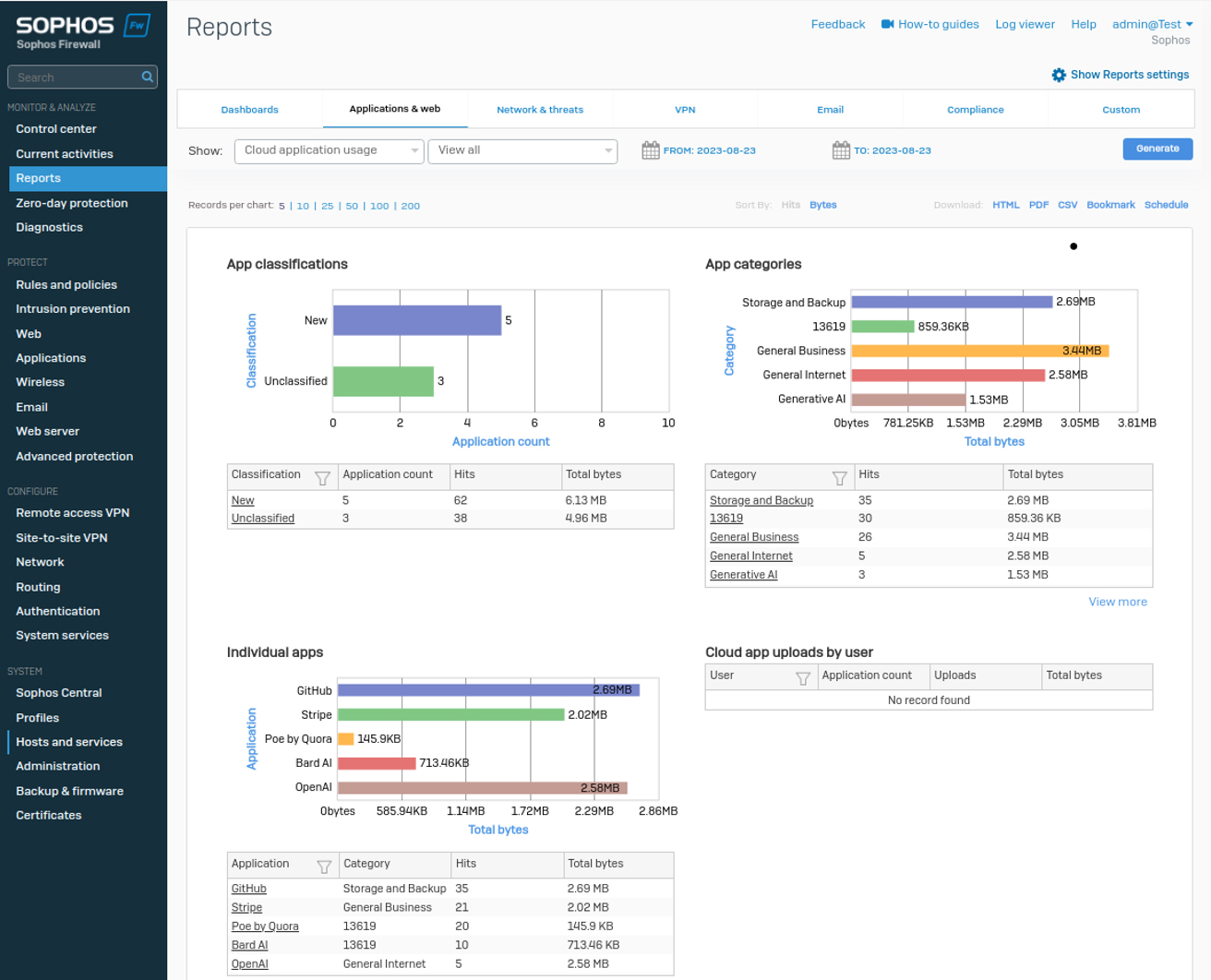
Task: Click the Show Reports settings gear icon
Action: coord(1059,75)
